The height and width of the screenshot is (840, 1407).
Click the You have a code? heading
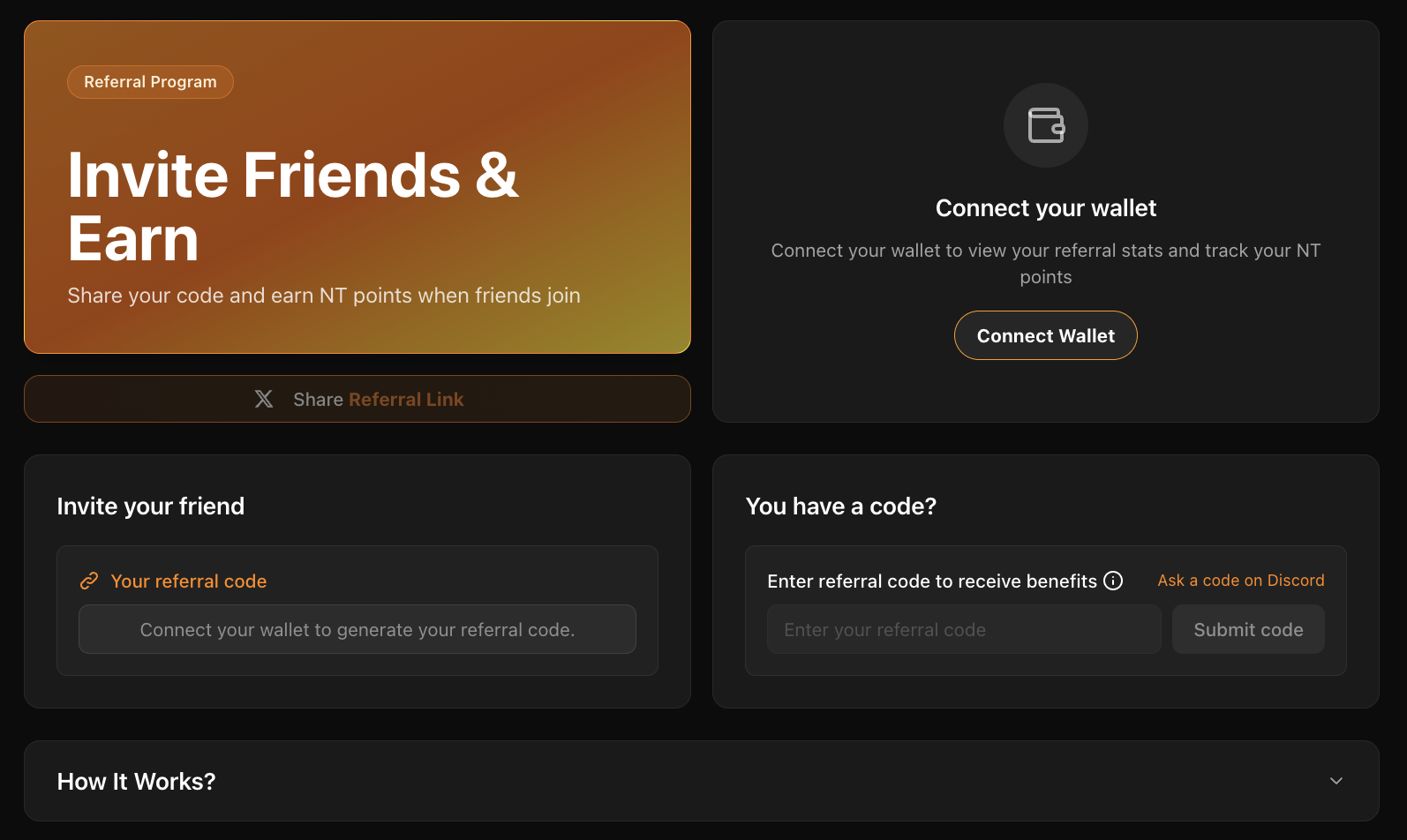(x=841, y=506)
